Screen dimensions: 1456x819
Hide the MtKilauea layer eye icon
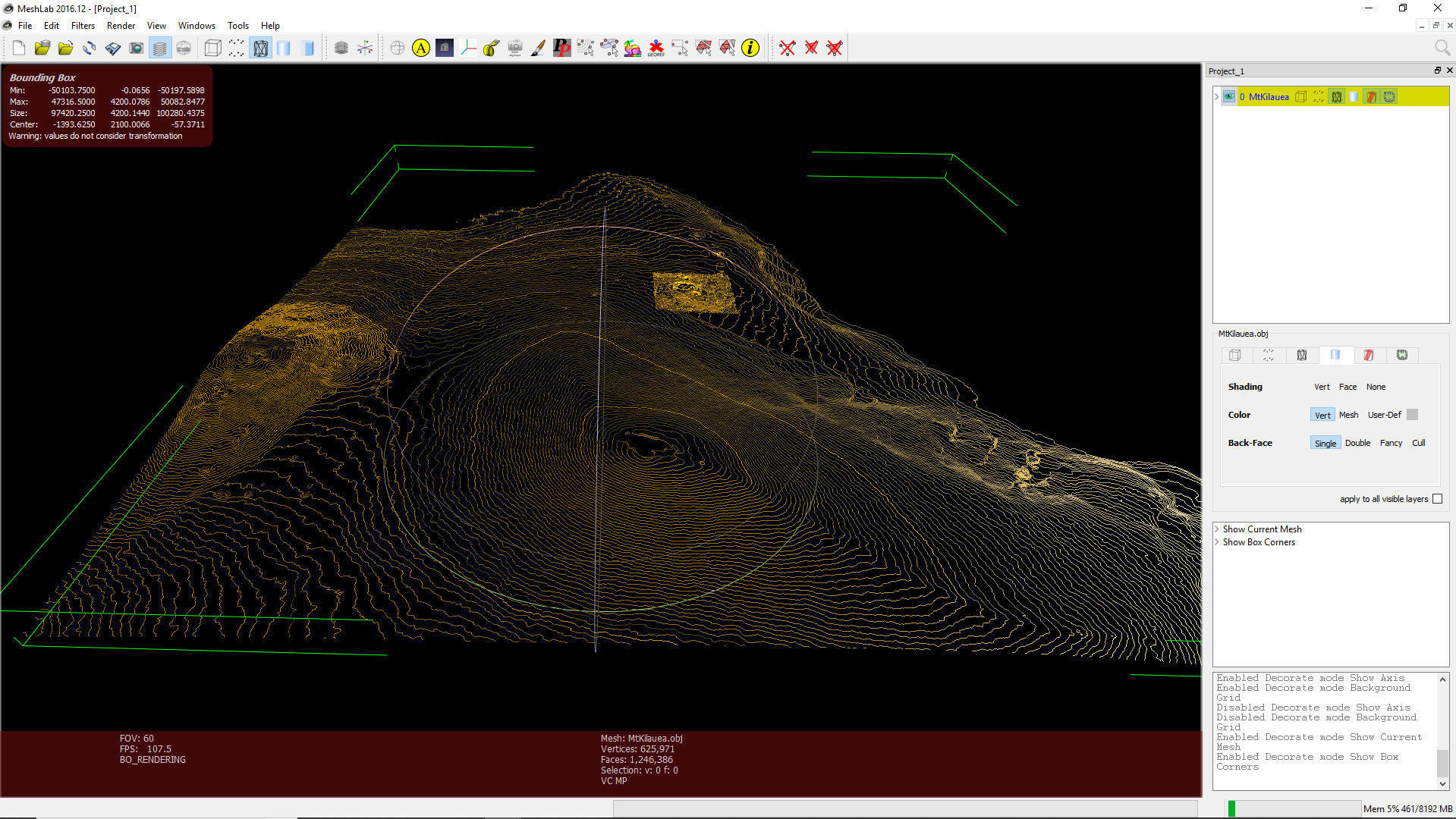pyautogui.click(x=1228, y=97)
